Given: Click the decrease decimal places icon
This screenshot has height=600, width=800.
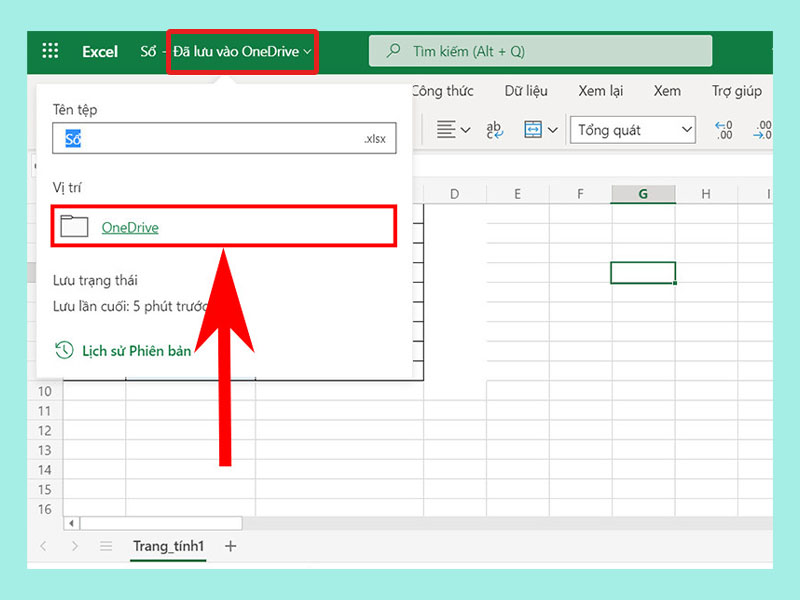Looking at the screenshot, I should click(763, 130).
